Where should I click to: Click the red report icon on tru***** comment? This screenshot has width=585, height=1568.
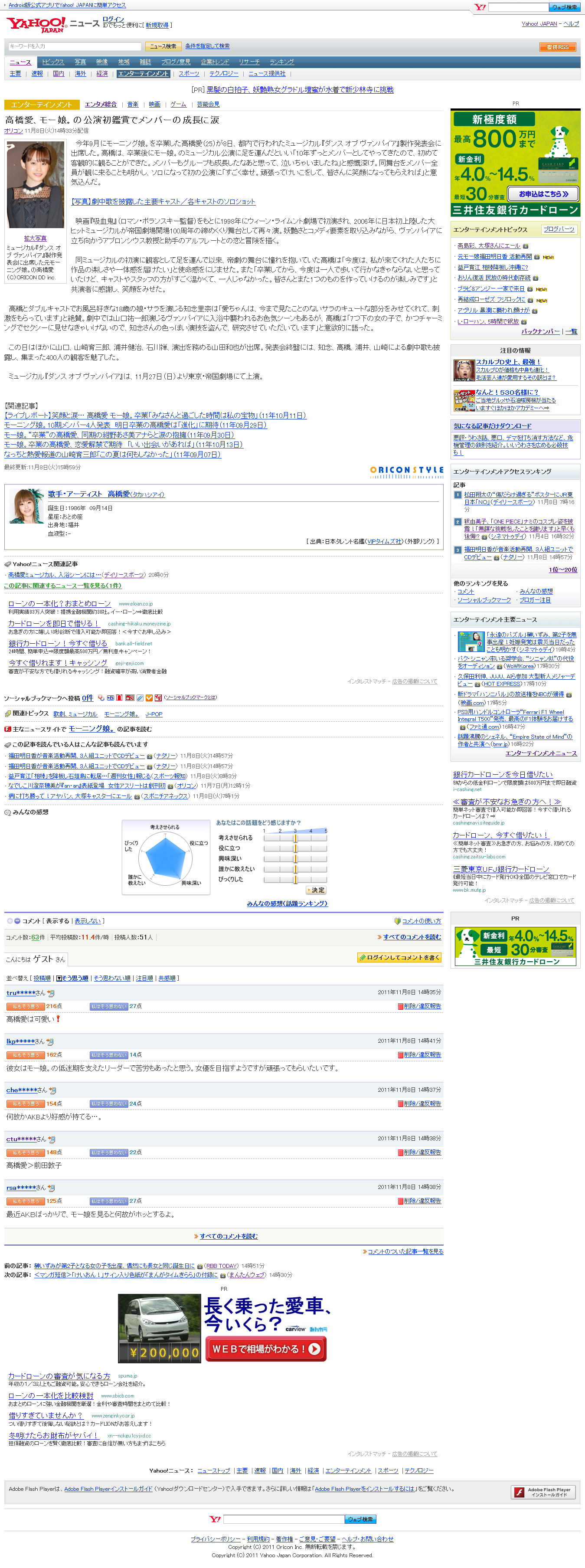(401, 1006)
